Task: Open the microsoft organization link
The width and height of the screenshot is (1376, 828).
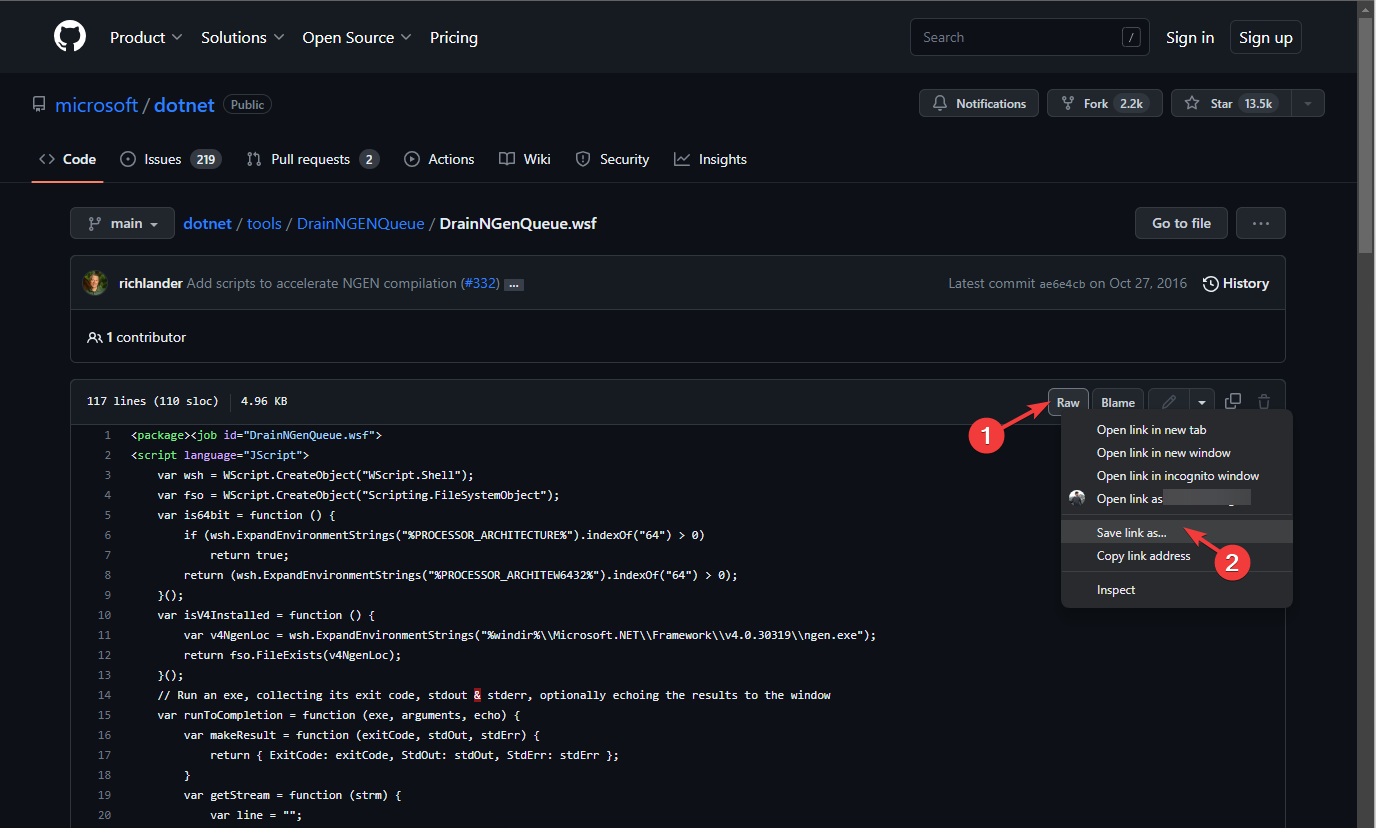Action: click(97, 105)
